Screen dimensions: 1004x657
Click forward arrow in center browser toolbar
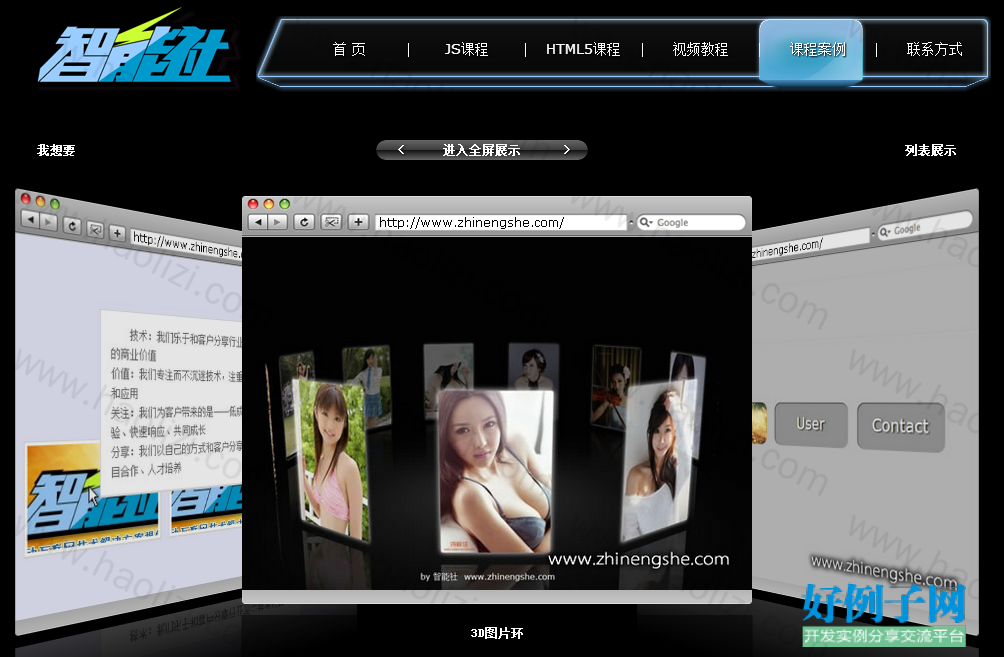[x=277, y=222]
